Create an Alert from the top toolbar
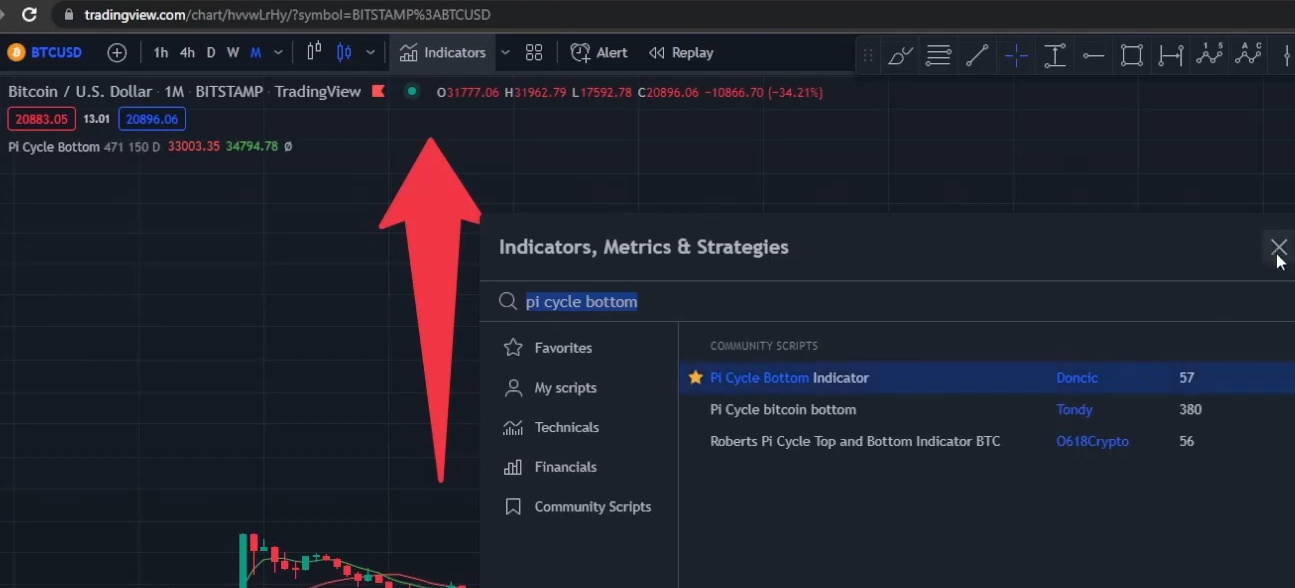Screen dimensions: 1295x588 click(599, 53)
